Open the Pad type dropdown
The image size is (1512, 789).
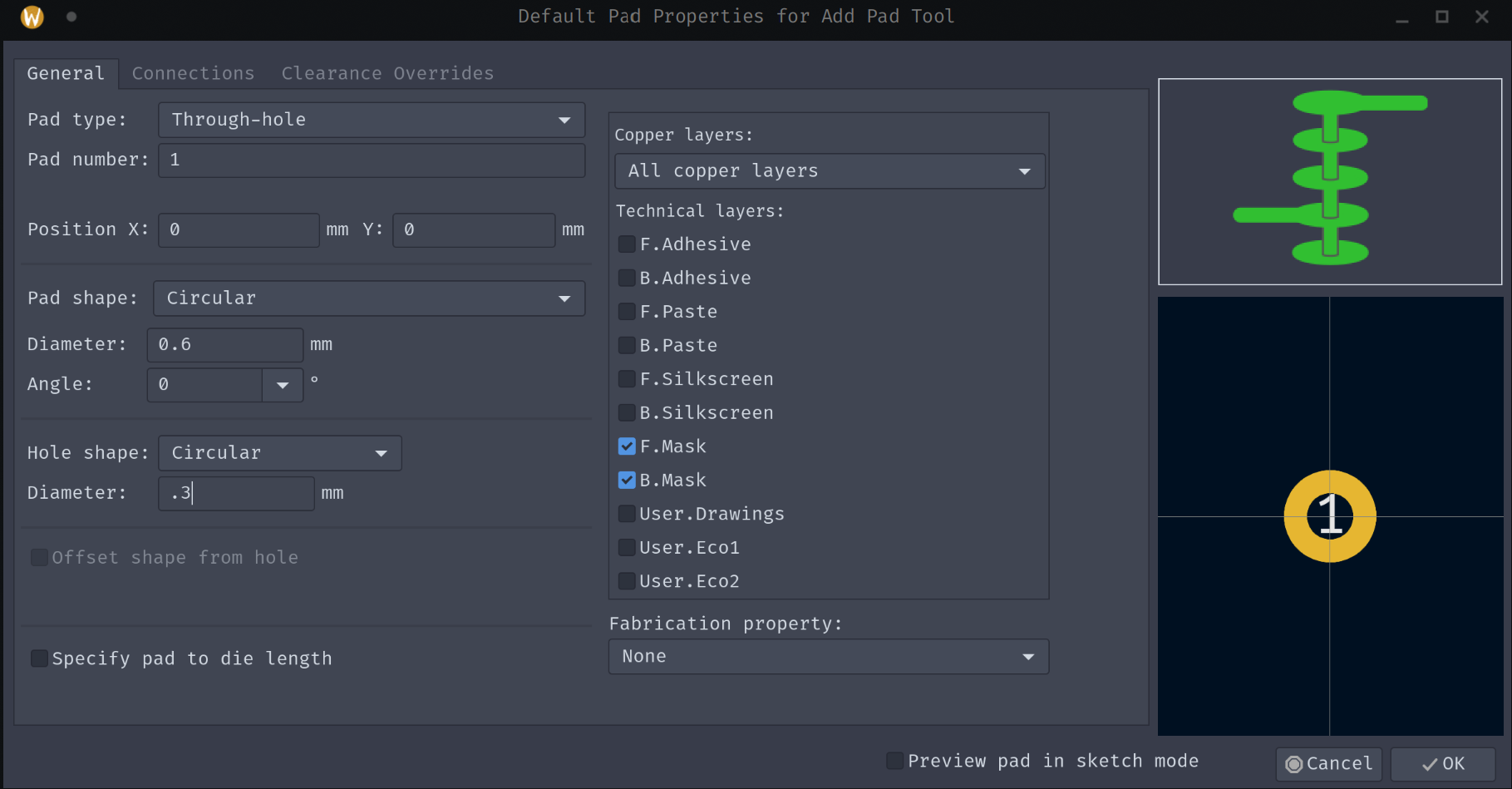(372, 120)
